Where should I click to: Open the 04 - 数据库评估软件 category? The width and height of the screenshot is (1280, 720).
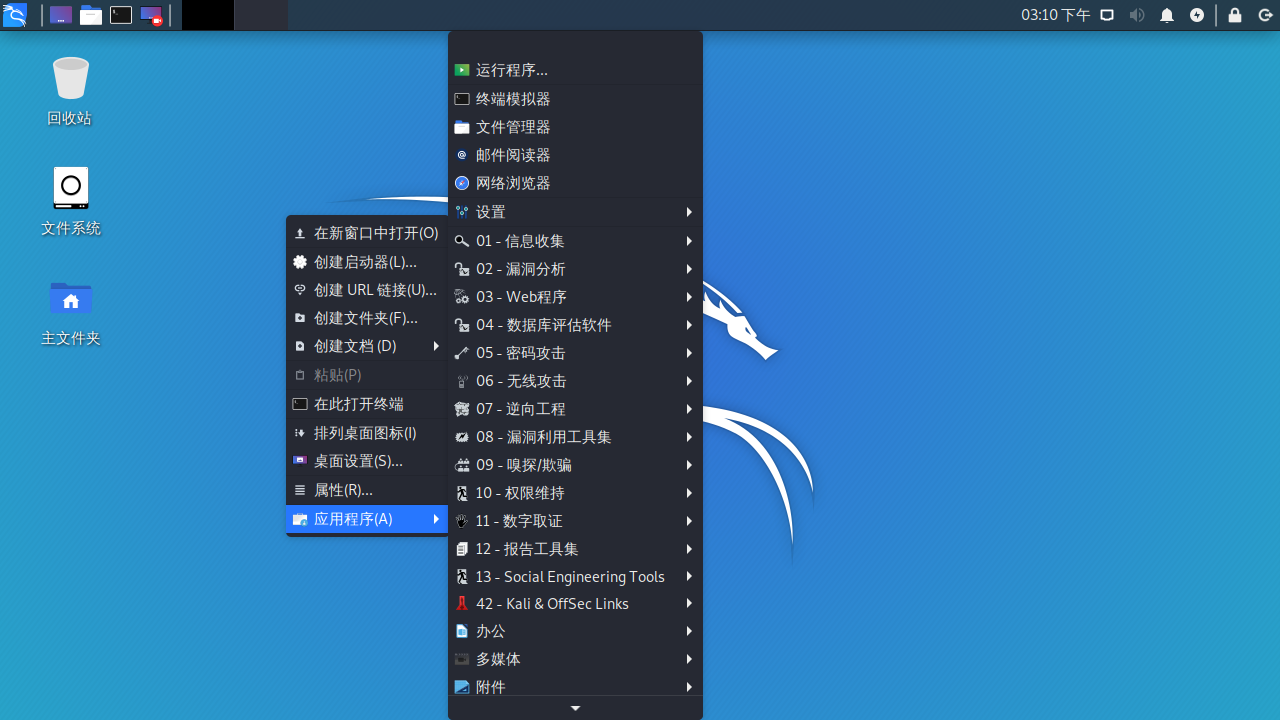(x=575, y=325)
